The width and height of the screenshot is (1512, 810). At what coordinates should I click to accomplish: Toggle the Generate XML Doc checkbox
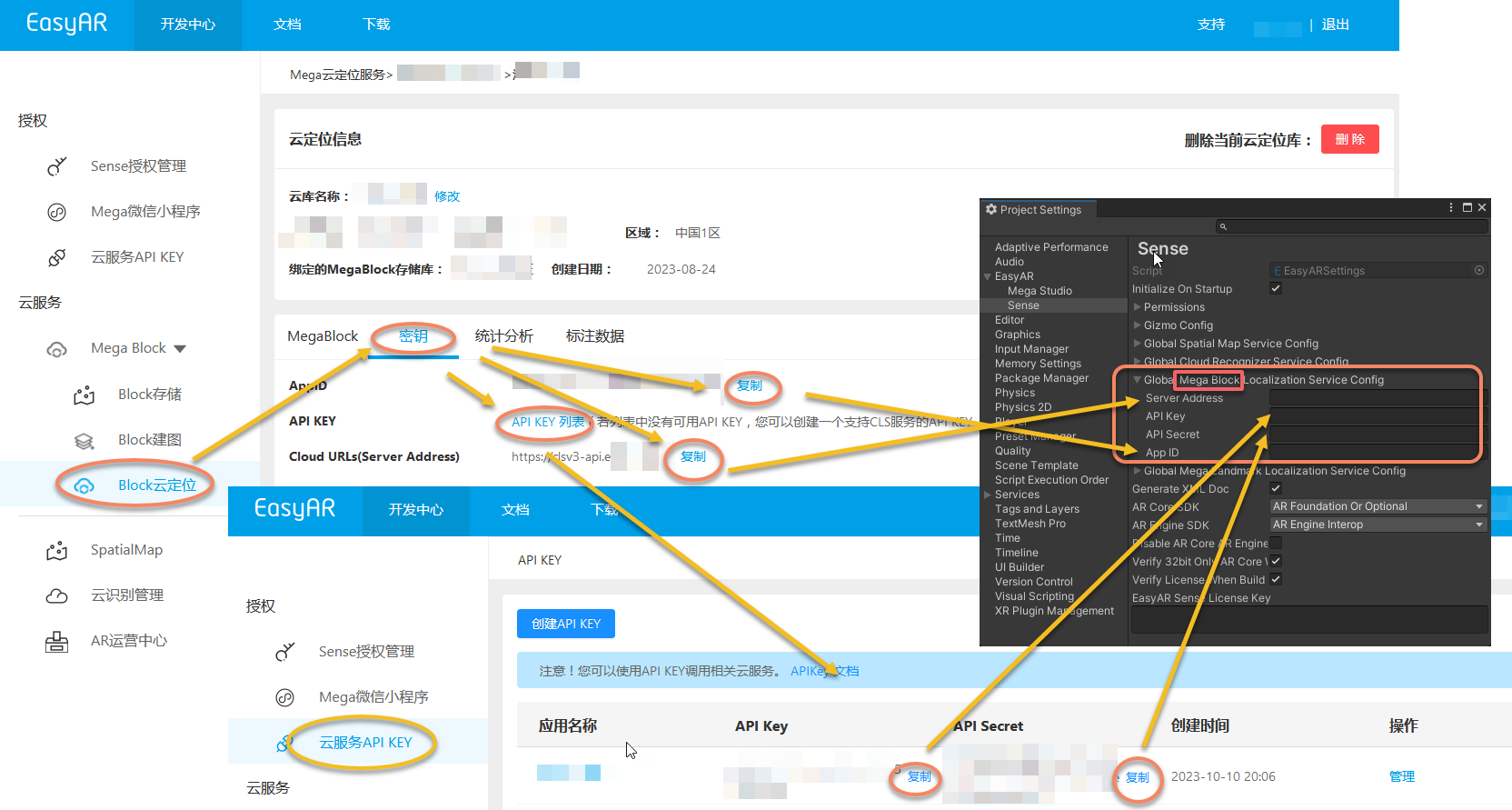tap(1276, 488)
